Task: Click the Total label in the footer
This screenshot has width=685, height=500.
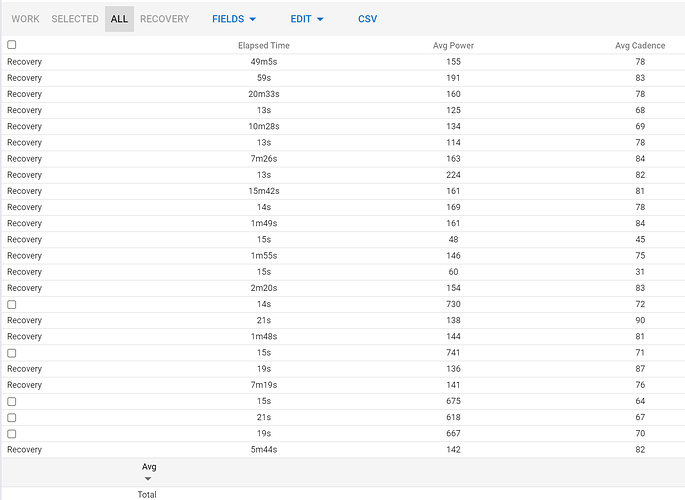Action: (147, 495)
